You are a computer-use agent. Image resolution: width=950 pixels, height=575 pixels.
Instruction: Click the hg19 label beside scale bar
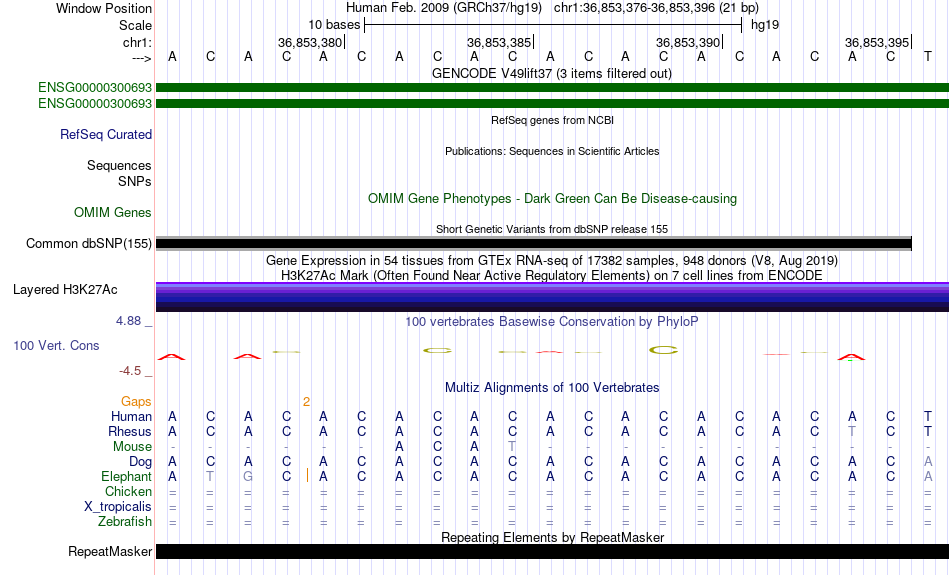point(765,25)
